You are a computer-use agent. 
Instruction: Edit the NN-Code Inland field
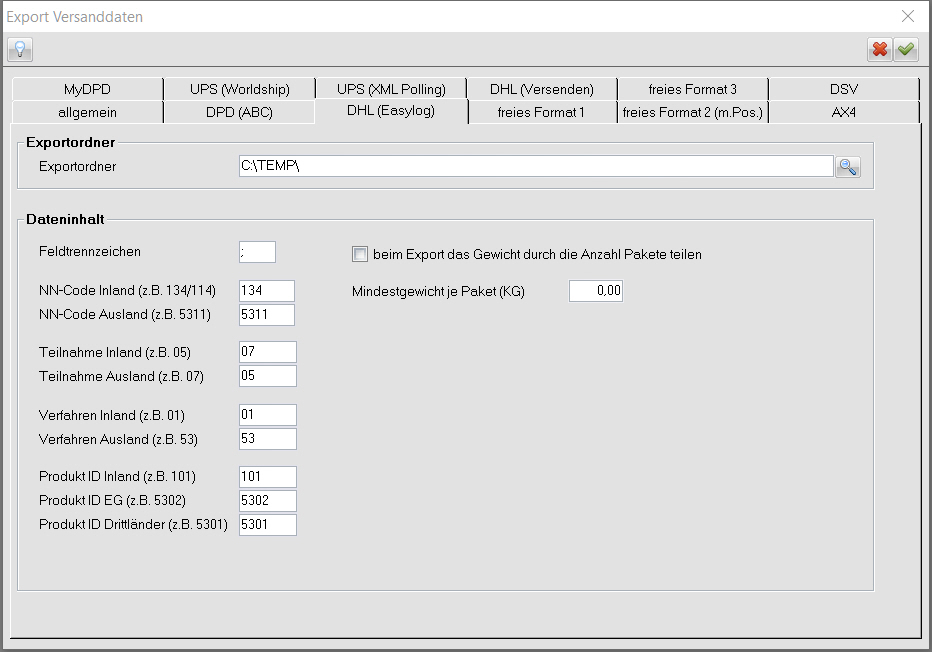click(x=267, y=291)
